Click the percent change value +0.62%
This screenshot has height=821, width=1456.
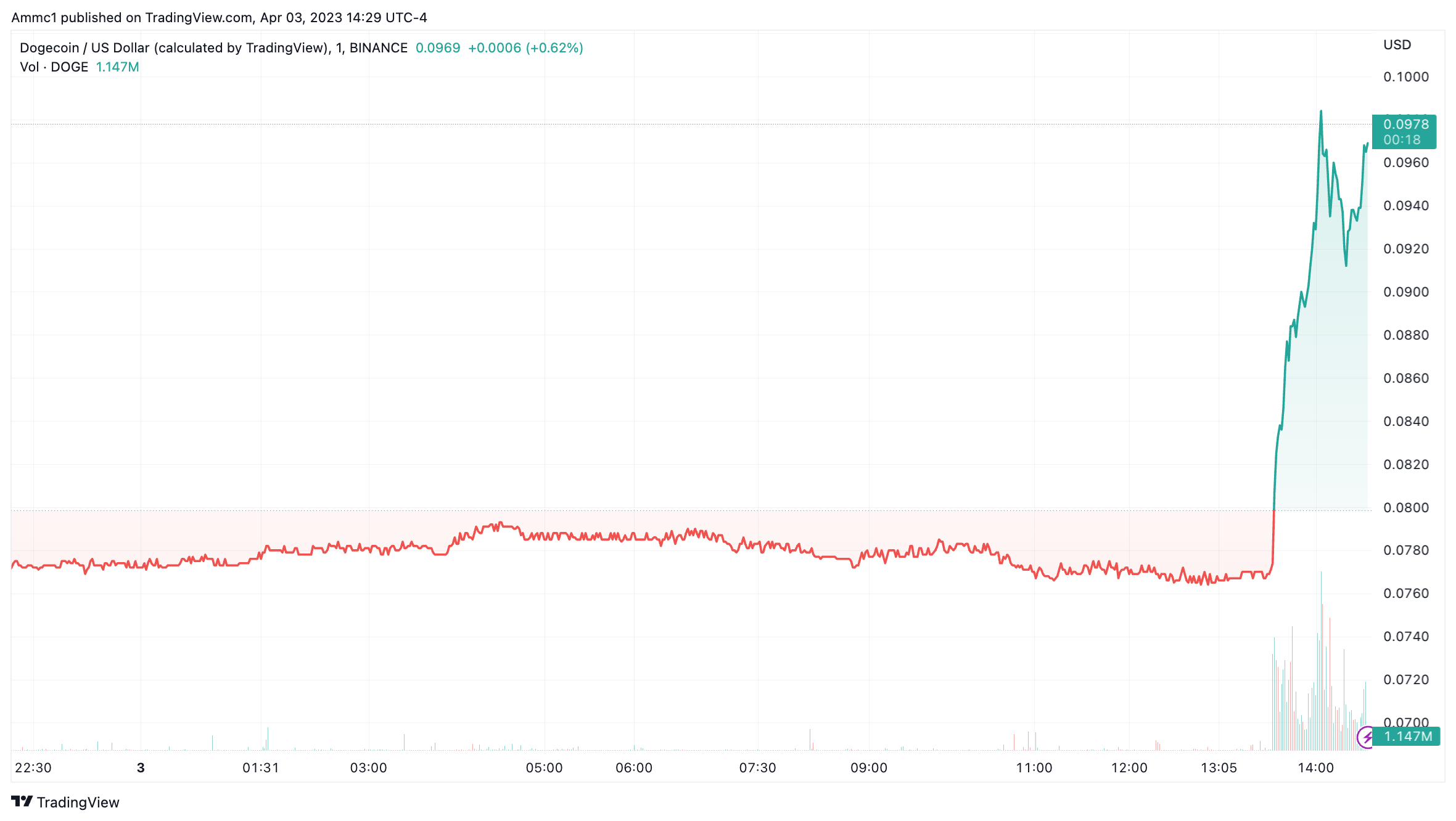click(554, 47)
